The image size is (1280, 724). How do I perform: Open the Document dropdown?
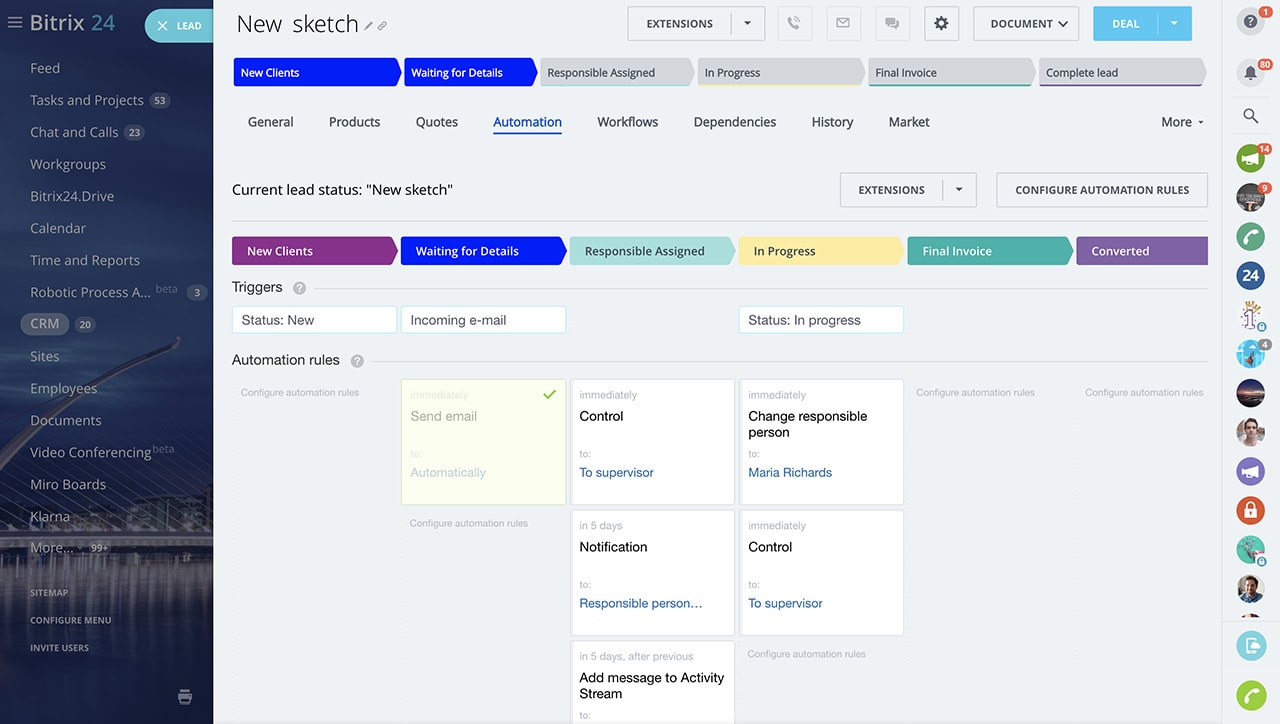click(1026, 23)
